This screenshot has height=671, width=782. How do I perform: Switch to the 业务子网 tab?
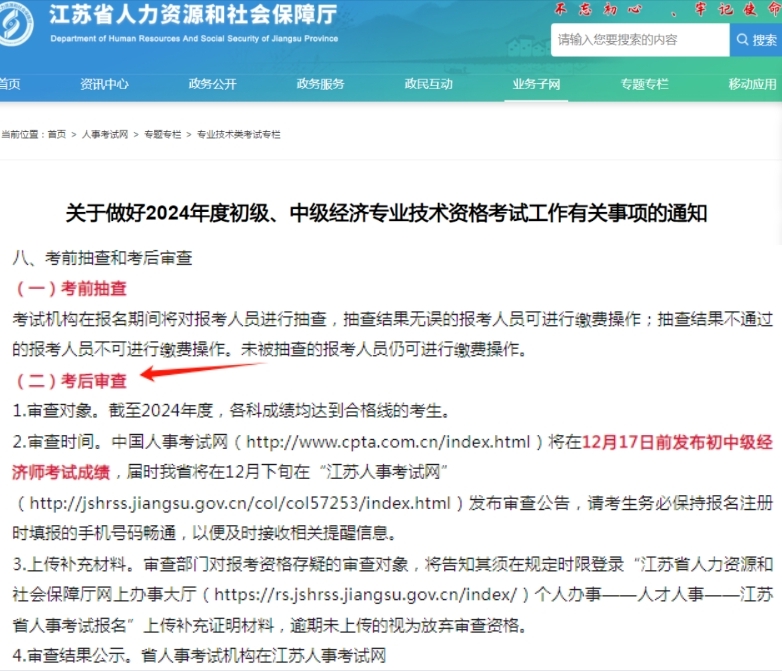pyautogui.click(x=536, y=84)
